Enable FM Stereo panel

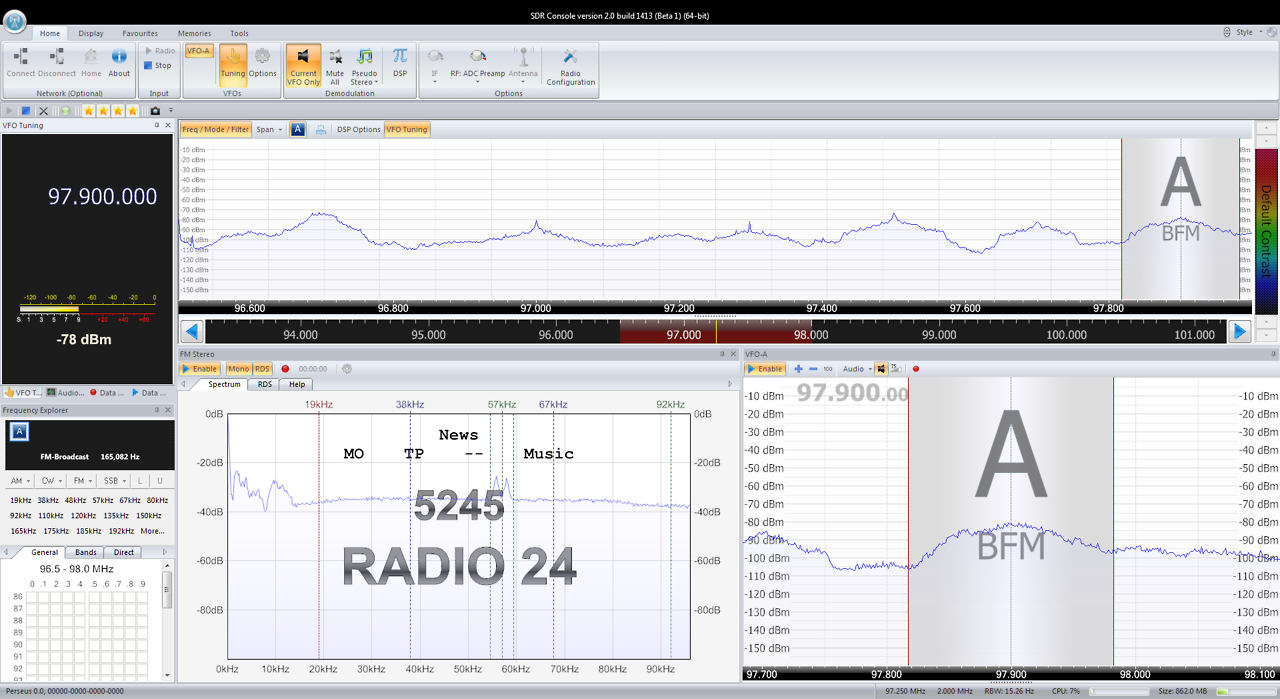200,369
